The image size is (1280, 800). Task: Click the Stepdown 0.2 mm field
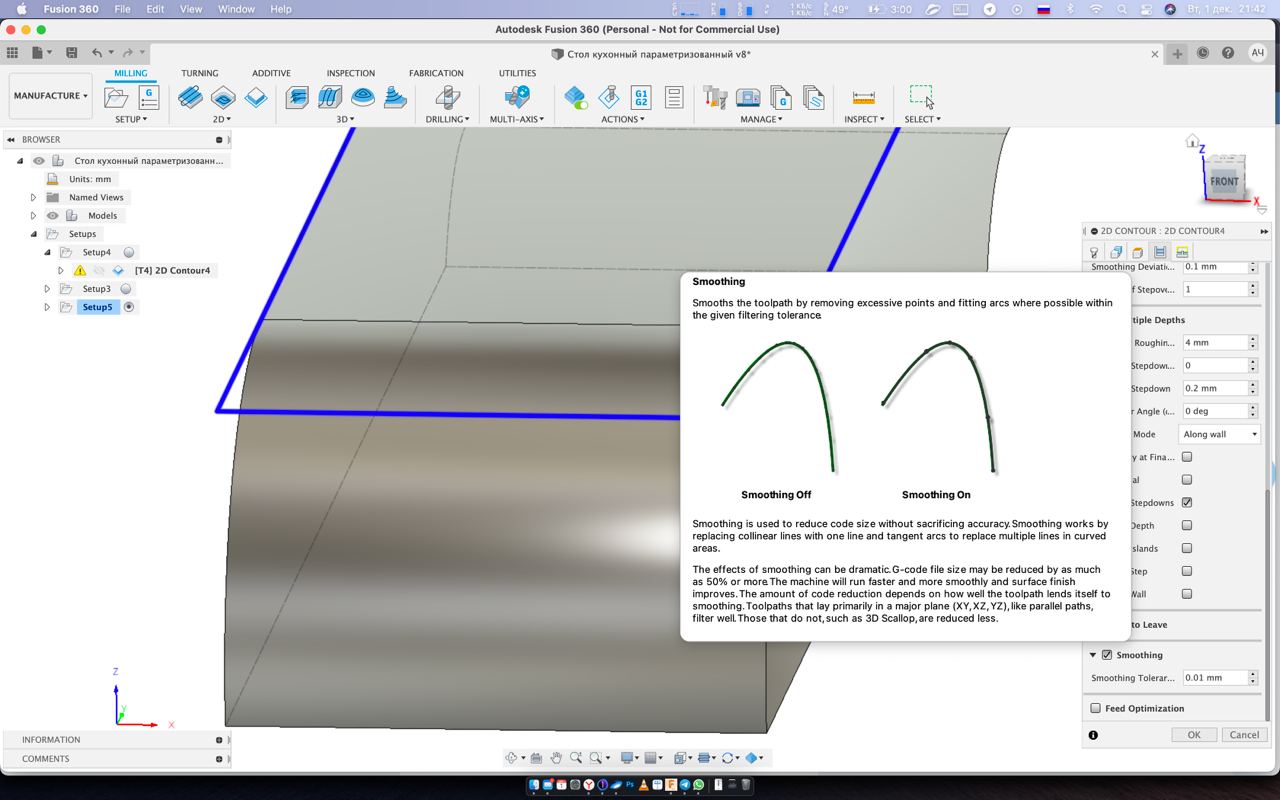click(x=1214, y=388)
